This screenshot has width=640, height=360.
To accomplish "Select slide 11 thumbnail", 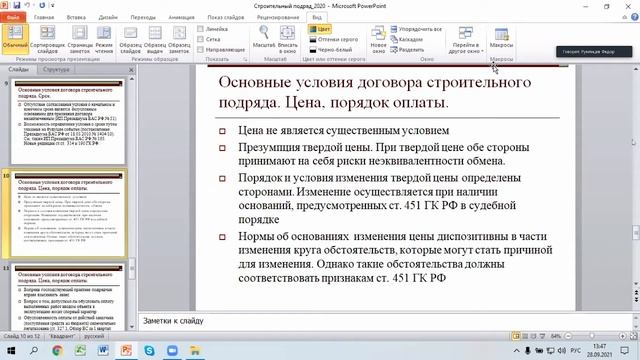I will pyautogui.click(x=68, y=297).
